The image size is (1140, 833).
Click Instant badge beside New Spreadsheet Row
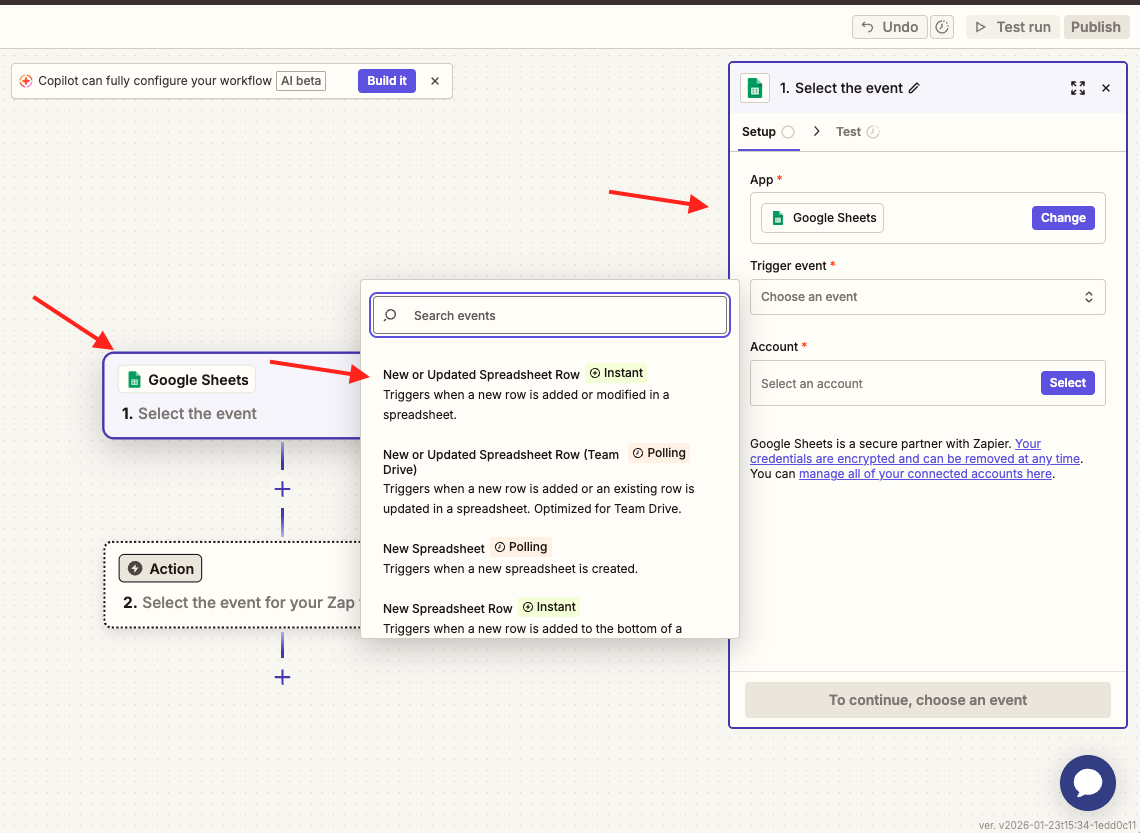click(x=549, y=607)
